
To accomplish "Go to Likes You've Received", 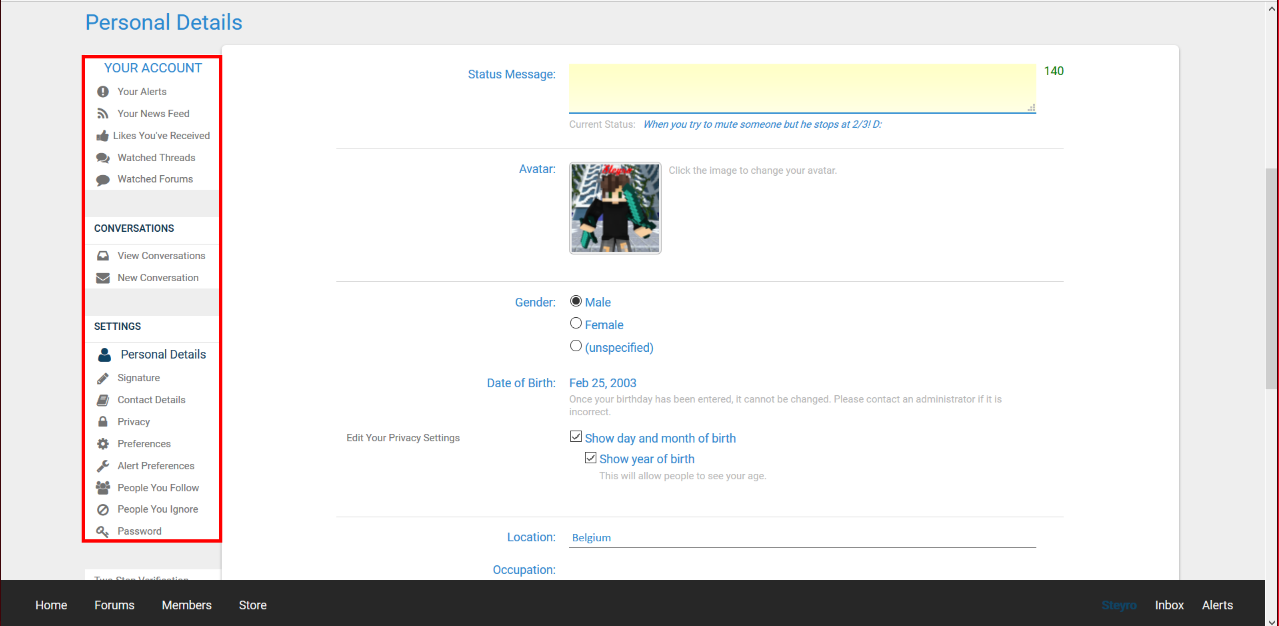I will click(161, 136).
